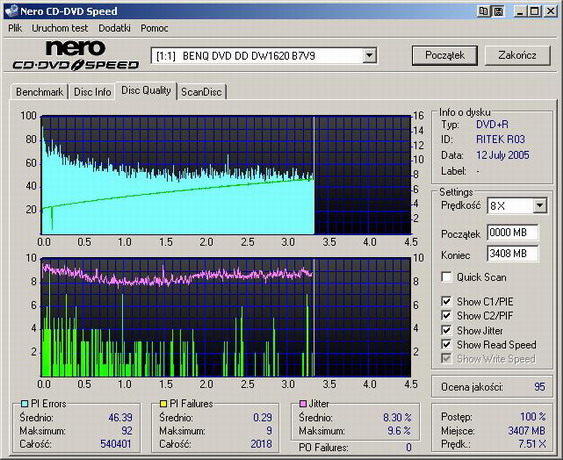The width and height of the screenshot is (563, 460).
Task: Open the BENQ DVD DD DW1620 drive dropdown
Action: tap(369, 56)
